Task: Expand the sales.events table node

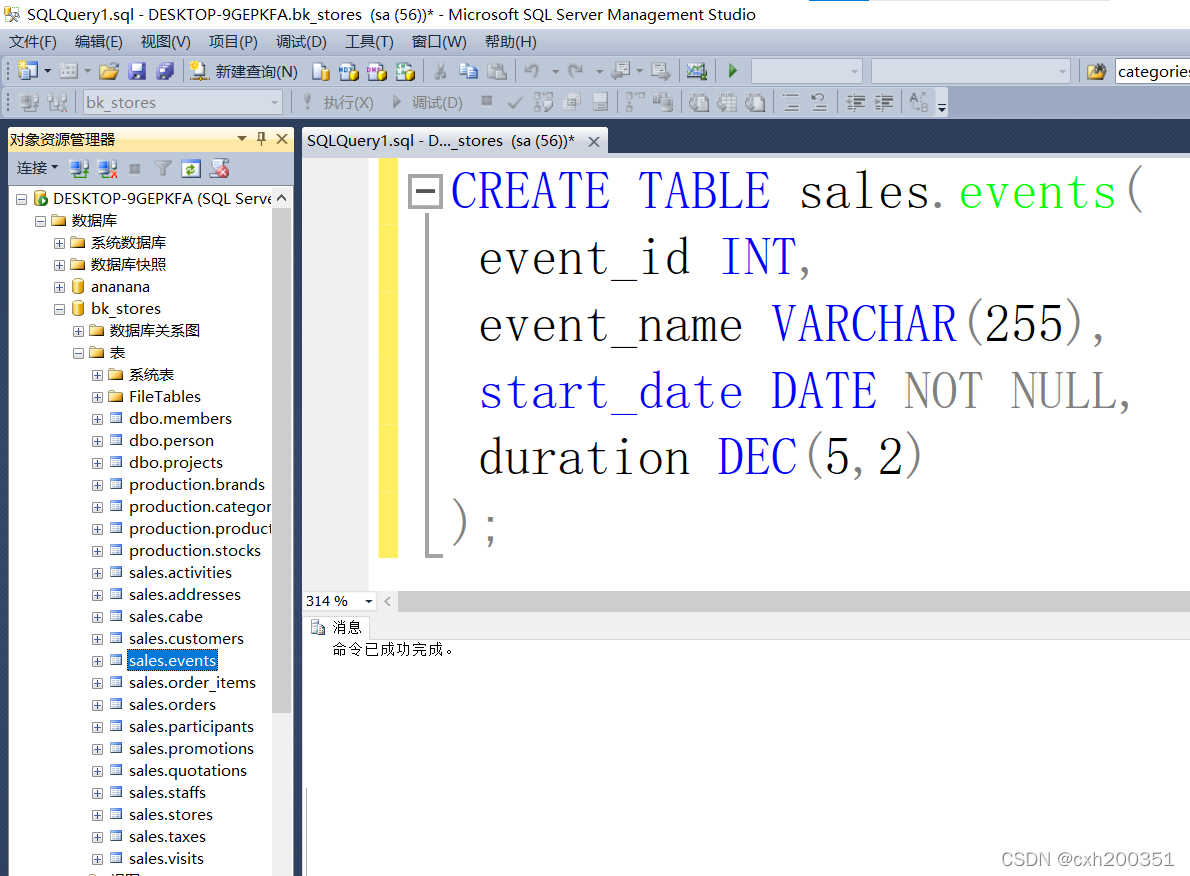Action: coord(97,661)
